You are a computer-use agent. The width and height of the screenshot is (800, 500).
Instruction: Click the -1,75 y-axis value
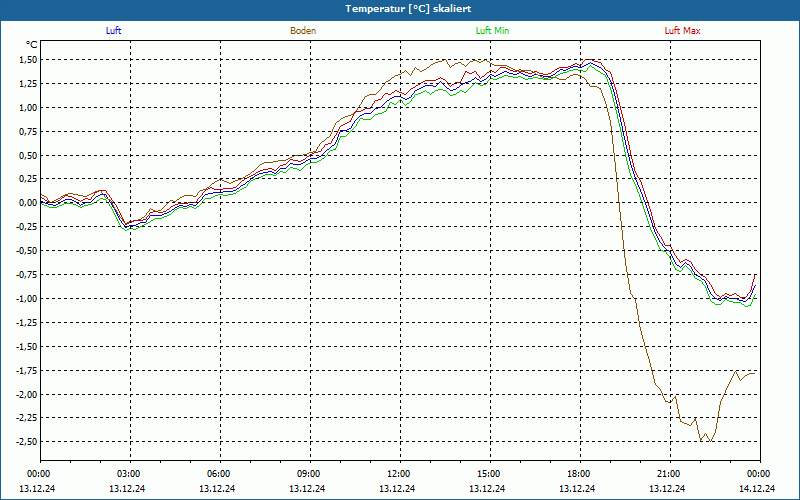(x=27, y=370)
